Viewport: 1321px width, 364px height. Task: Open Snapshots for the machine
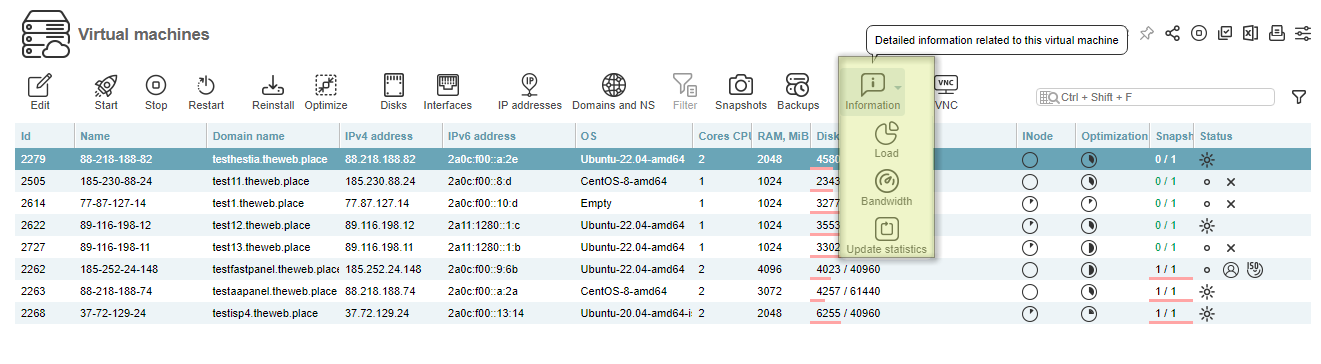[741, 91]
